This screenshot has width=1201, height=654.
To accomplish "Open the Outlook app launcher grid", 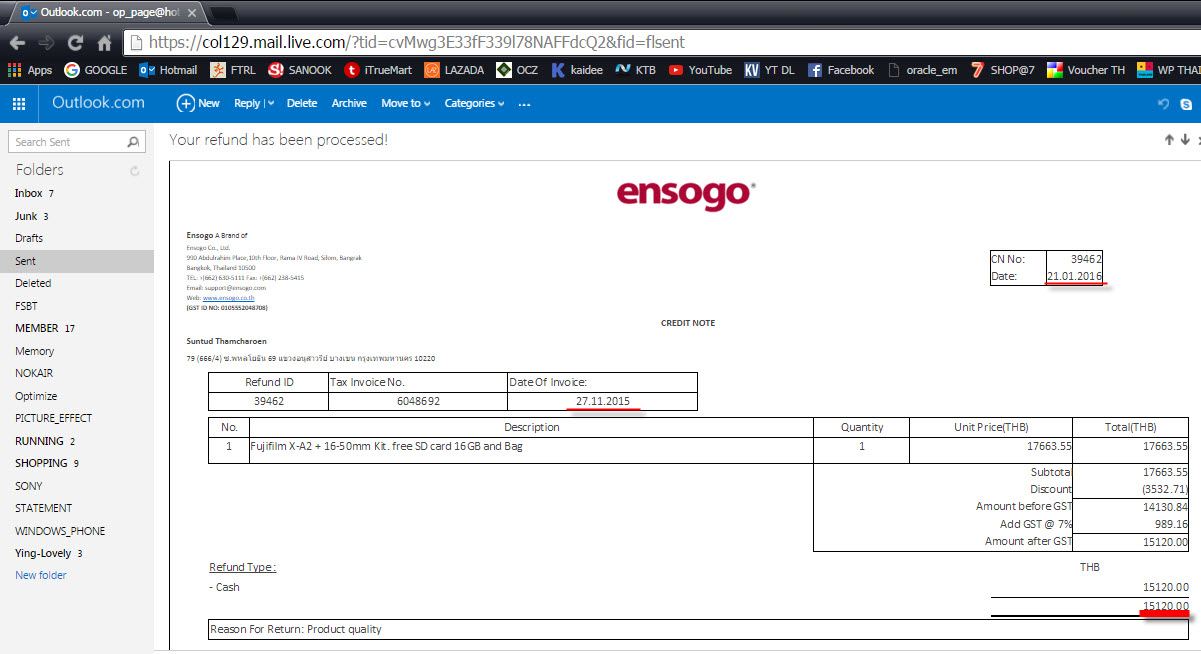I will 19,103.
